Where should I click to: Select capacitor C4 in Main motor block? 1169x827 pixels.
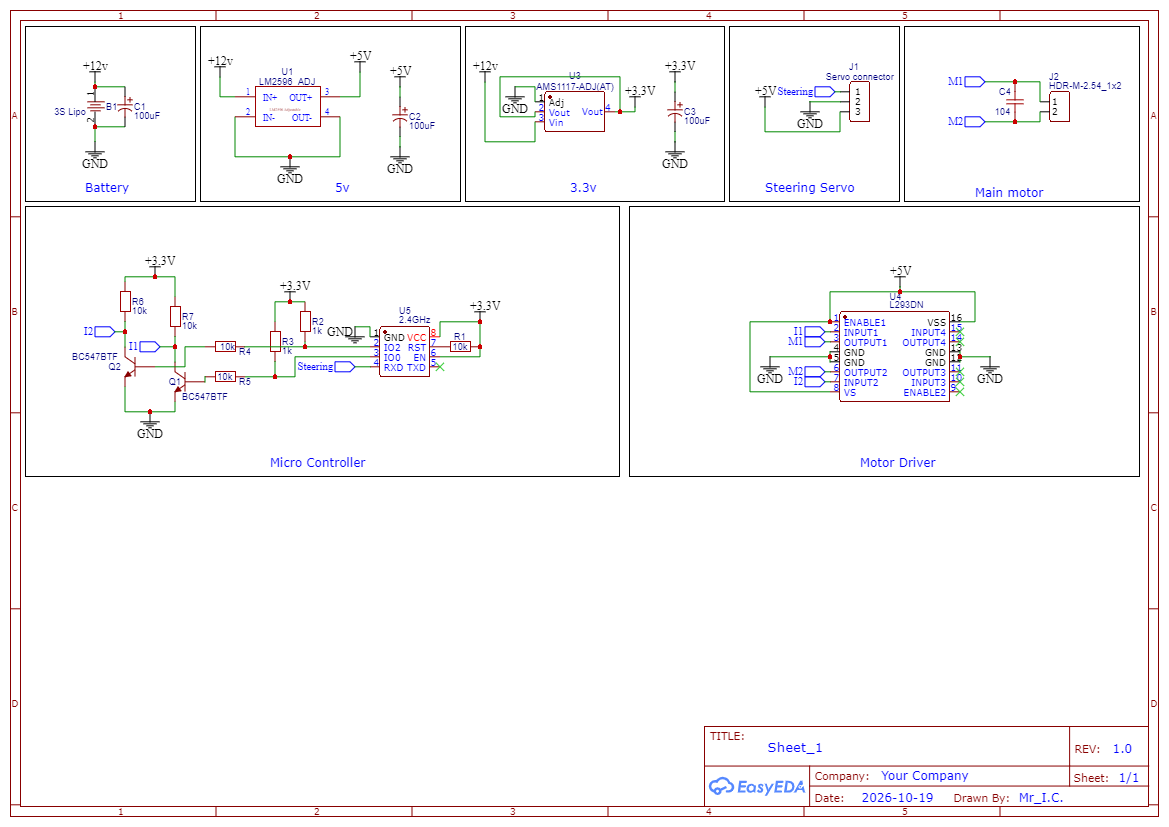pyautogui.click(x=1015, y=101)
